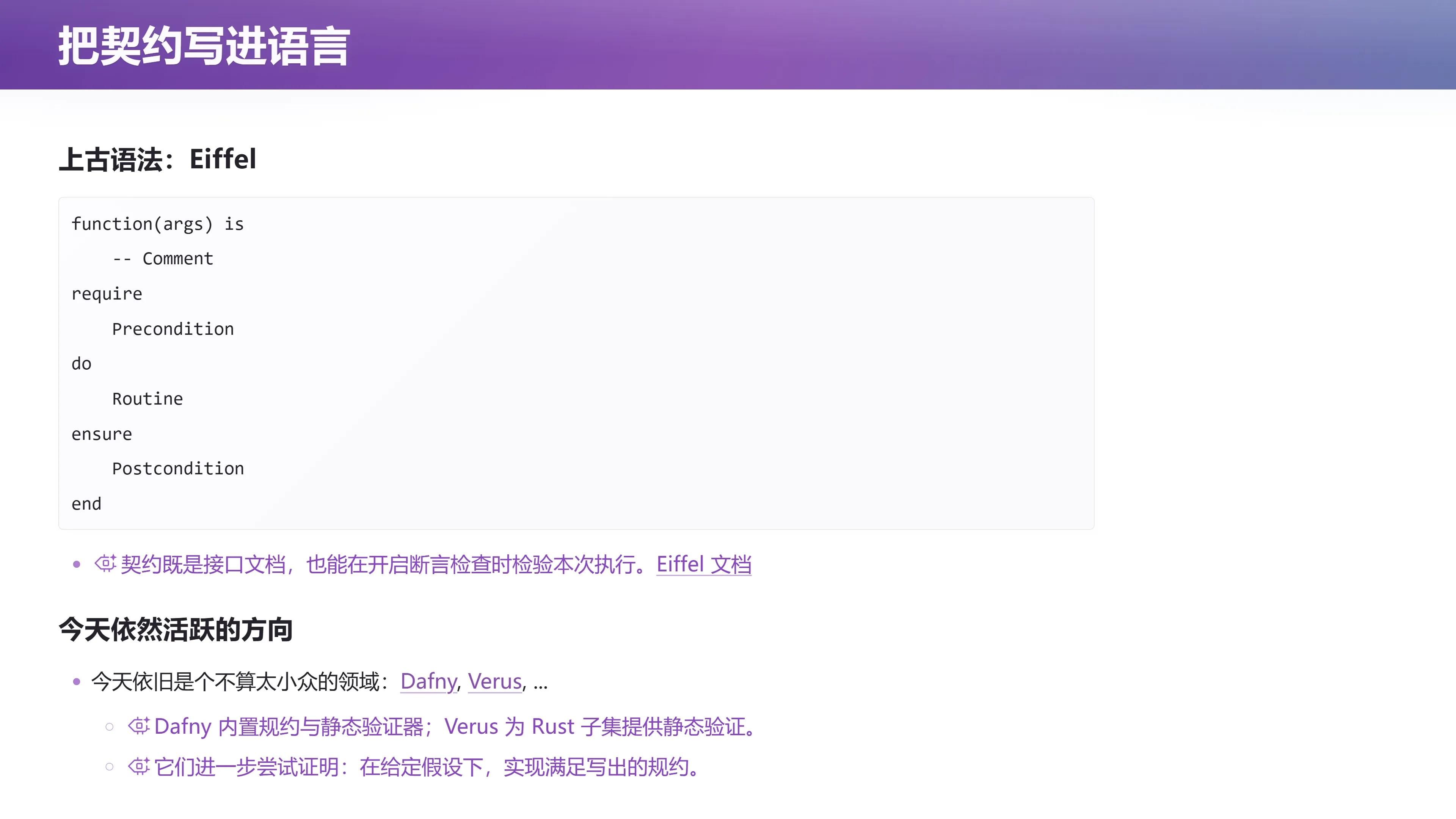Click code line function(args) is
Image resolution: width=1456 pixels, height=819 pixels.
point(158,224)
